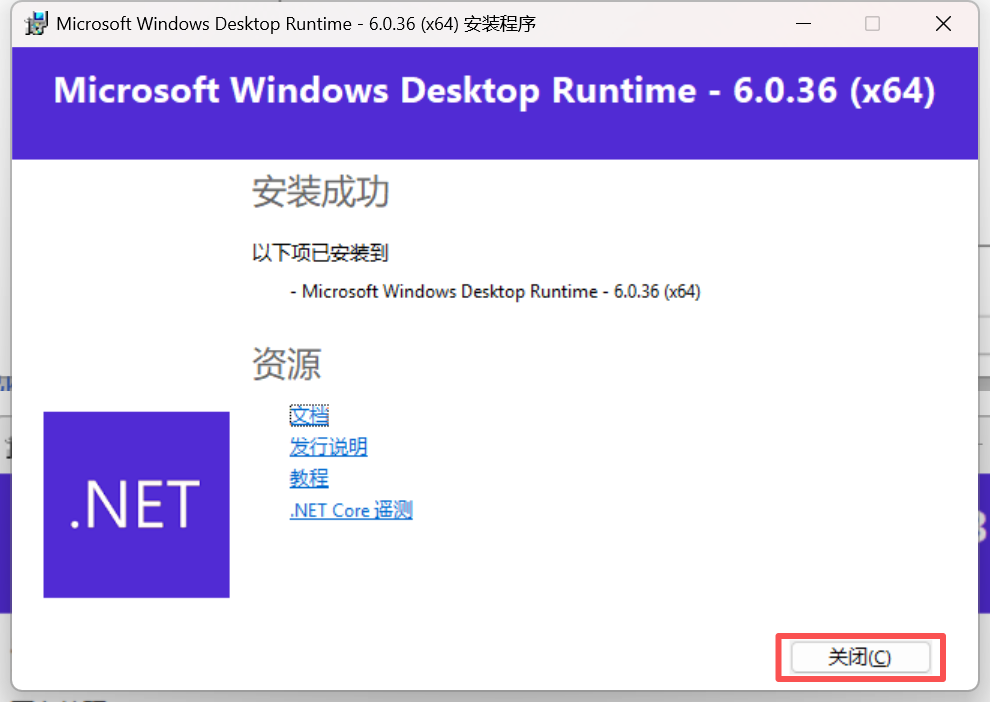Image resolution: width=990 pixels, height=702 pixels.
Task: Minimize the installer window
Action: tap(803, 24)
